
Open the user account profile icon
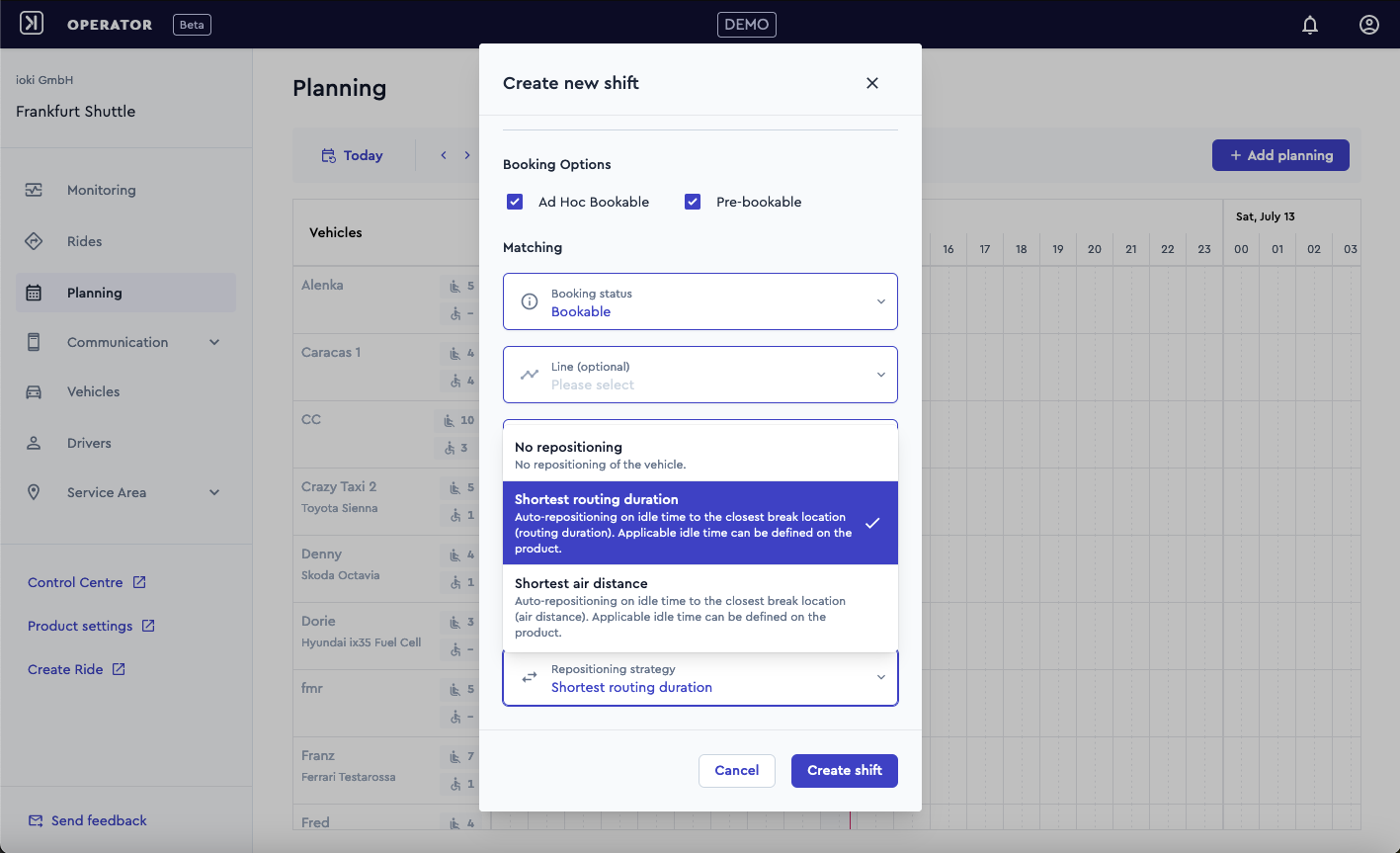(x=1369, y=25)
